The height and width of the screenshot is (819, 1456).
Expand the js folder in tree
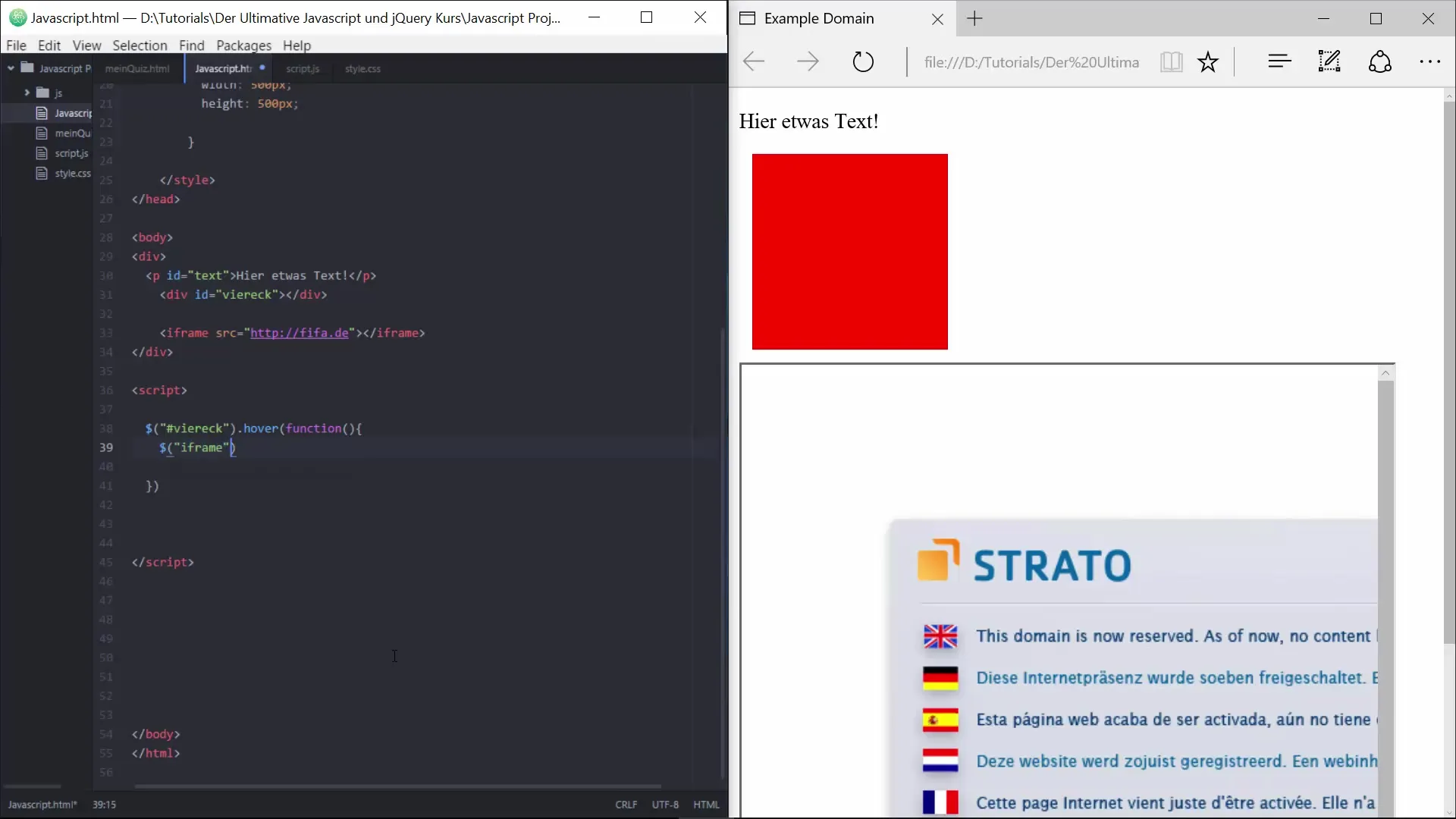(27, 93)
